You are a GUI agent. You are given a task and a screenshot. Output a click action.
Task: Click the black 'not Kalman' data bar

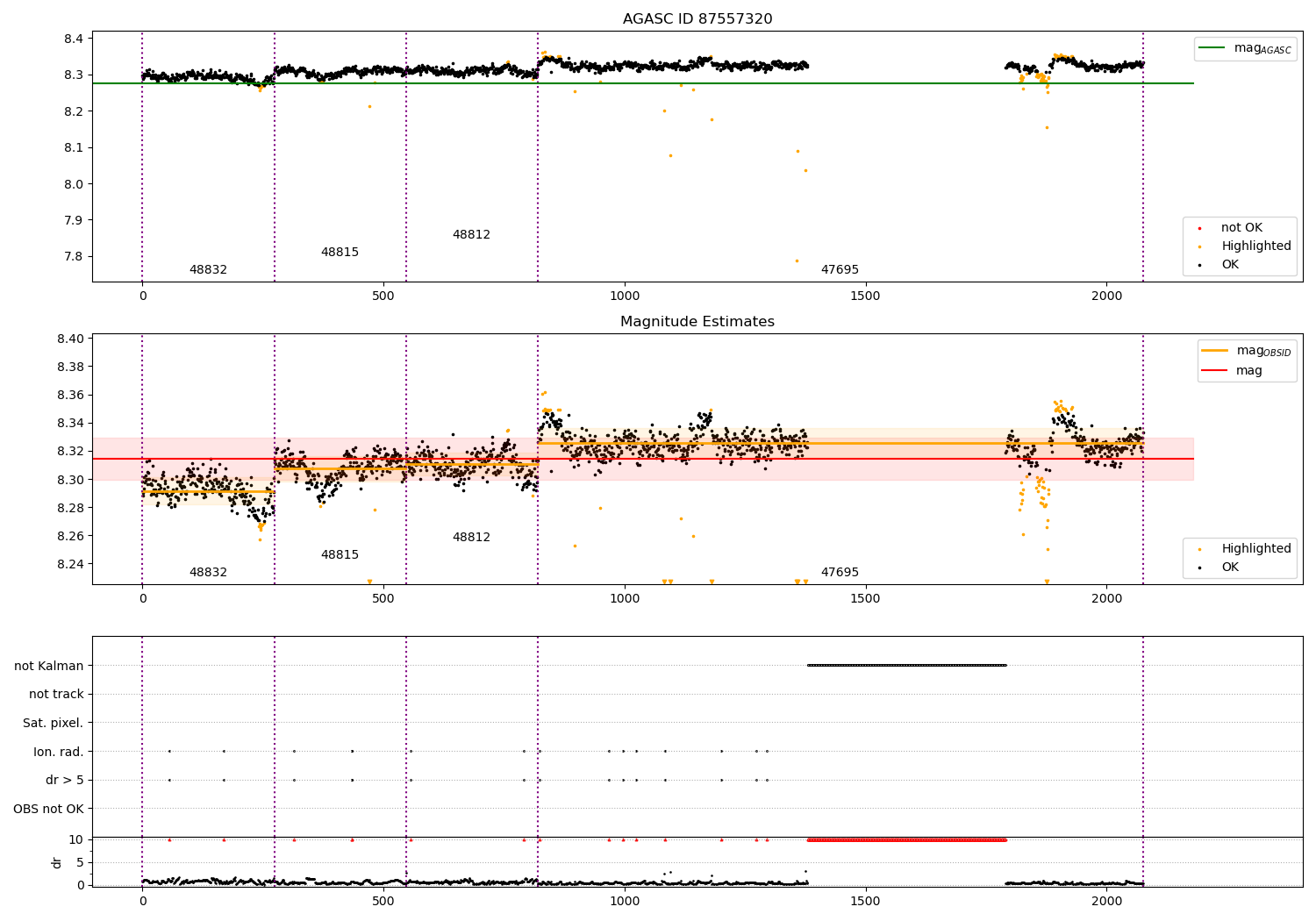[x=906, y=665]
